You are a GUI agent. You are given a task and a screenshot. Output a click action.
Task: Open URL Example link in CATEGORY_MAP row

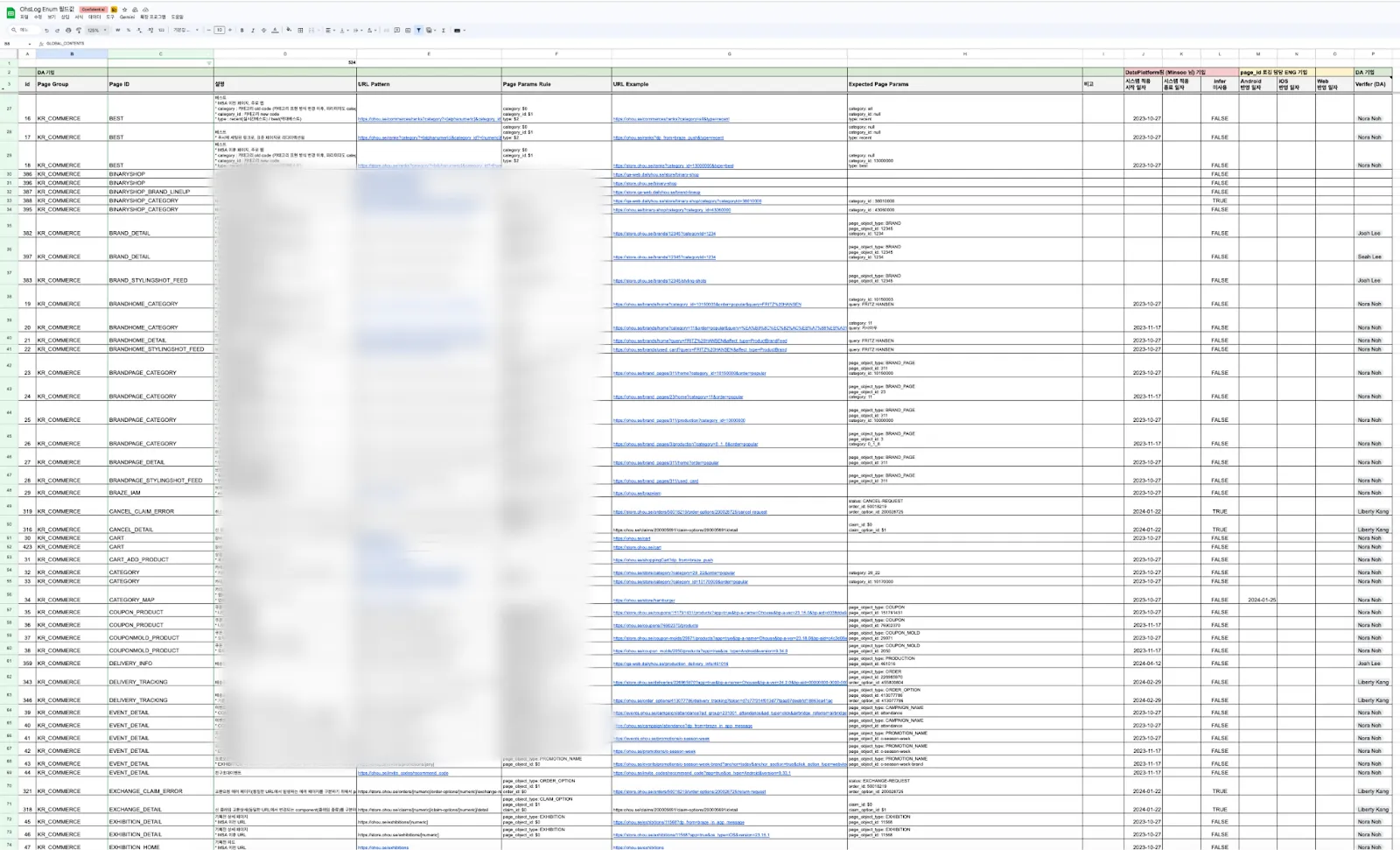pyautogui.click(x=644, y=601)
